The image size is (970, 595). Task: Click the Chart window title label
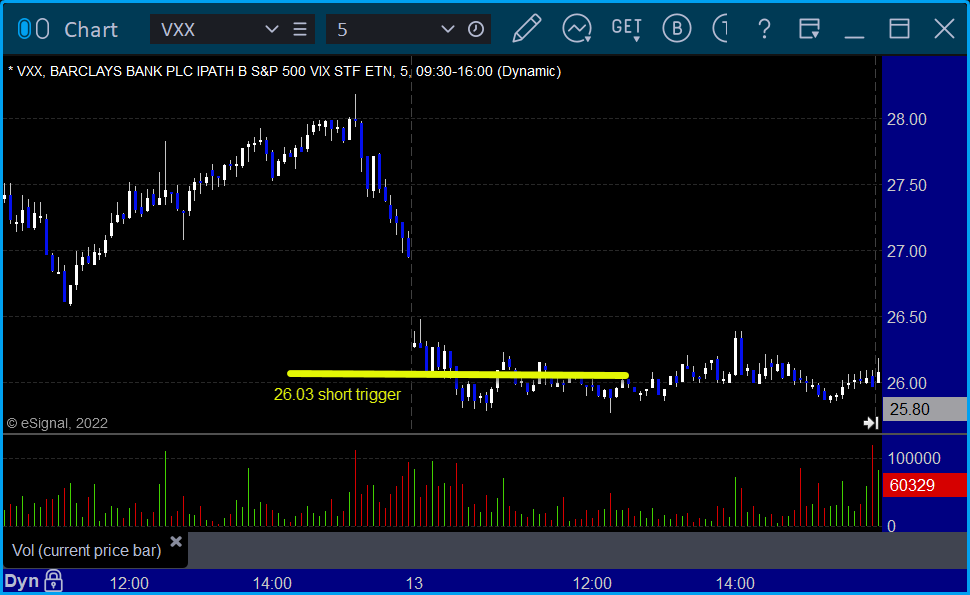point(91,29)
